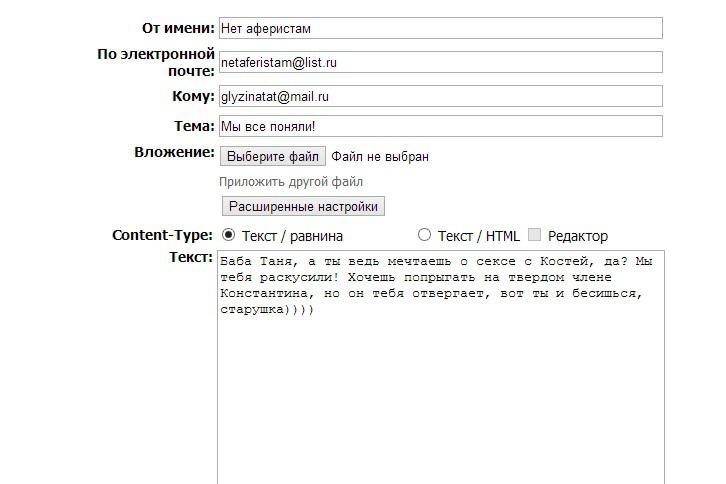Screen dimensions: 726x484
Task: Click the Текст label beside message box
Action: tap(191, 258)
